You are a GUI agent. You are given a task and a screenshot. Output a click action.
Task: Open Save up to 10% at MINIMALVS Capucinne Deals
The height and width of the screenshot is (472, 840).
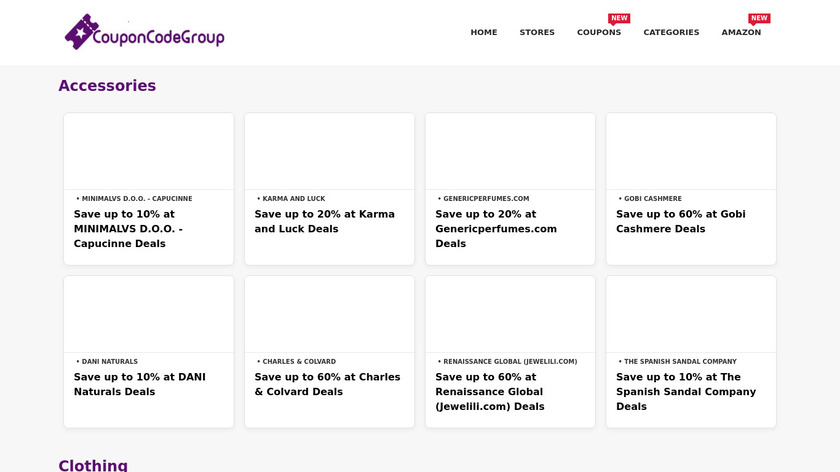[128, 229]
